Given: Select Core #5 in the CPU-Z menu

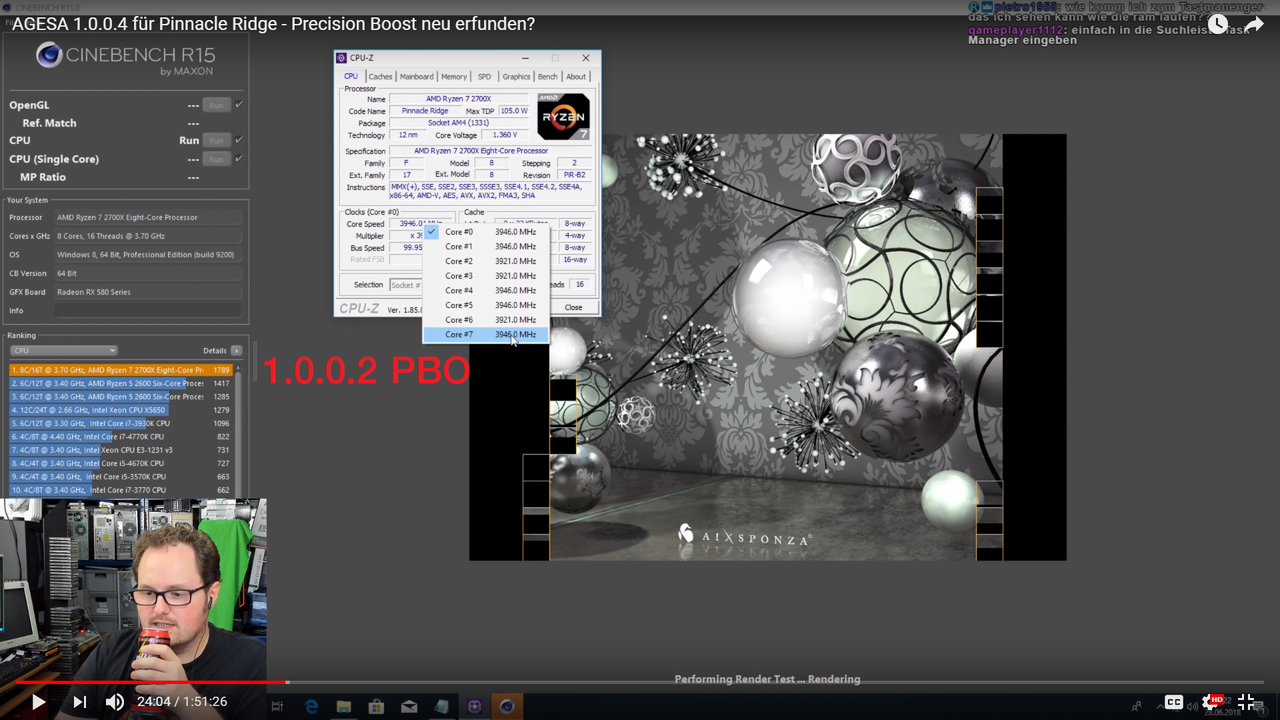Looking at the screenshot, I should pos(486,305).
